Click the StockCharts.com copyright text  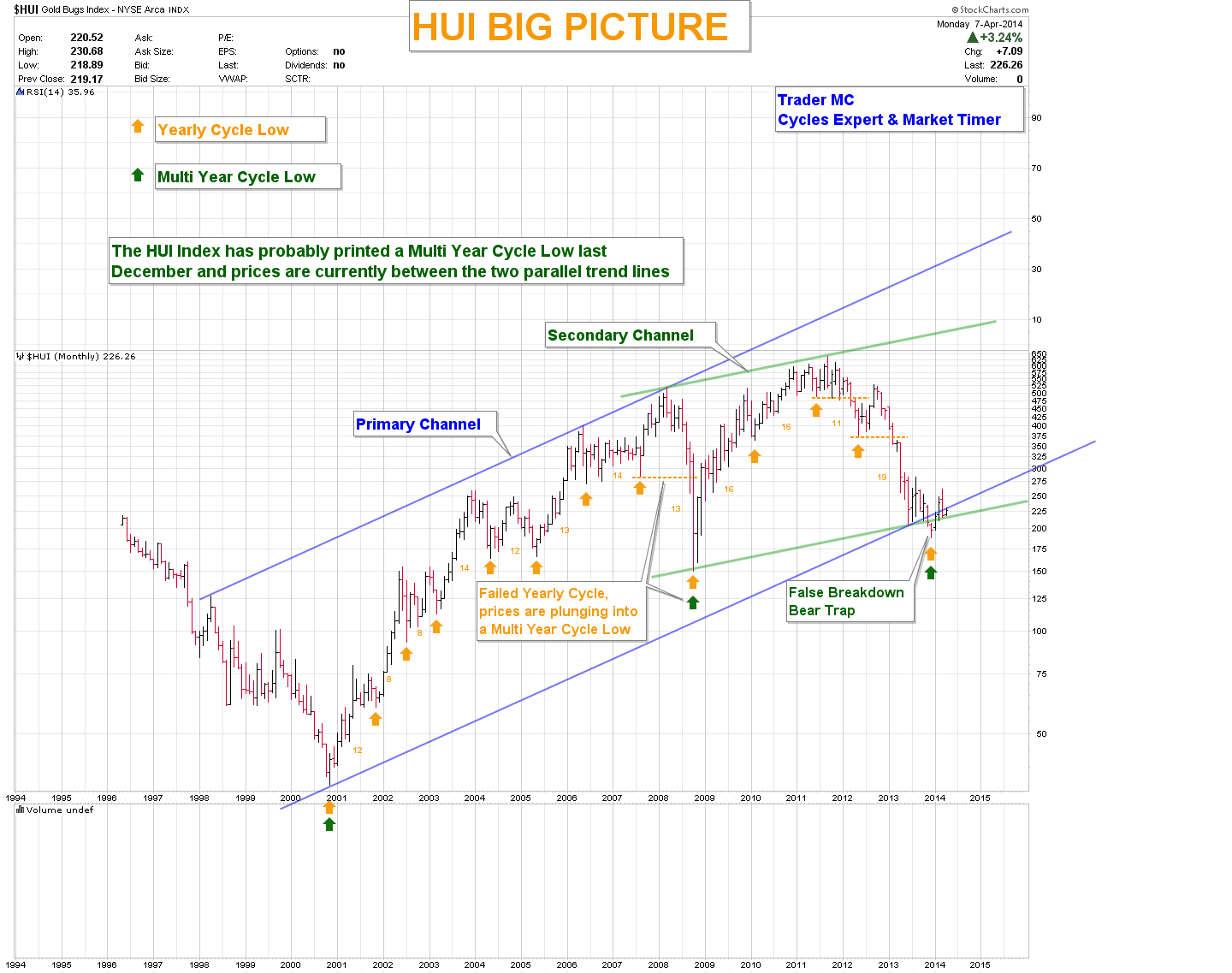click(990, 9)
